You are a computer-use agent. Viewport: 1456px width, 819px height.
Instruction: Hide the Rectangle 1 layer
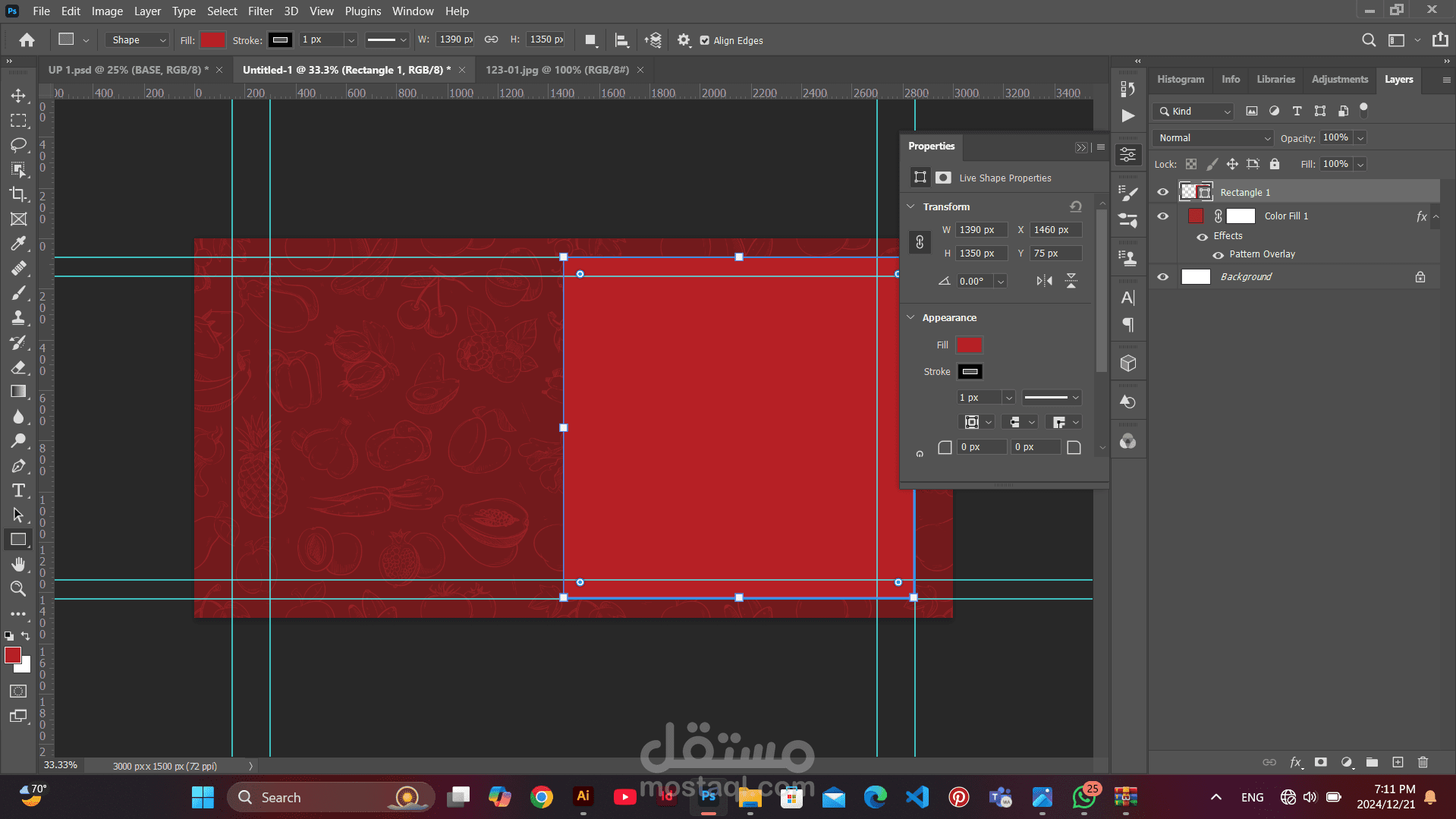coord(1162,192)
